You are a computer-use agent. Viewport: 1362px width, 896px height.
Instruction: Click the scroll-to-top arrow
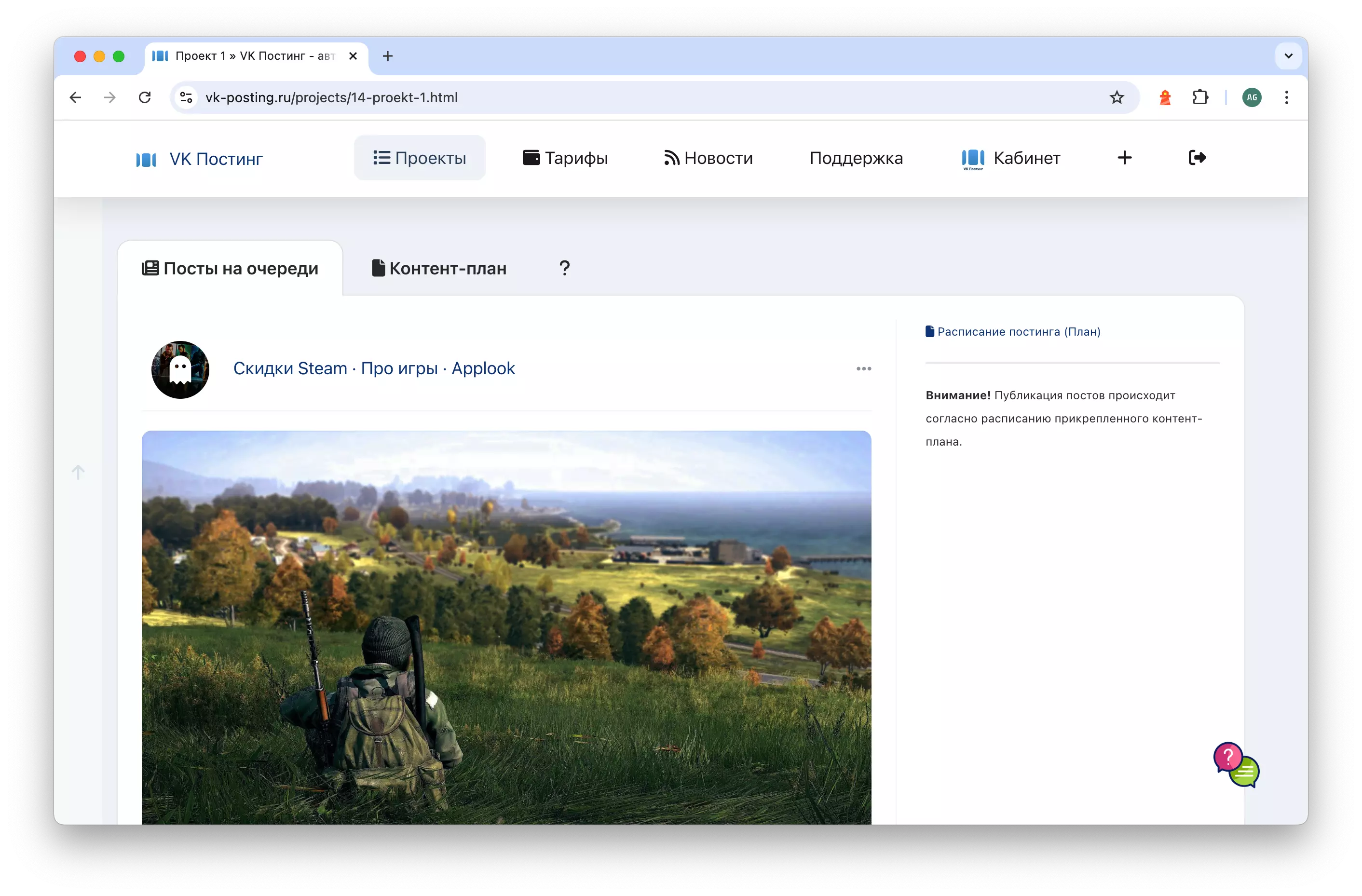click(x=79, y=472)
